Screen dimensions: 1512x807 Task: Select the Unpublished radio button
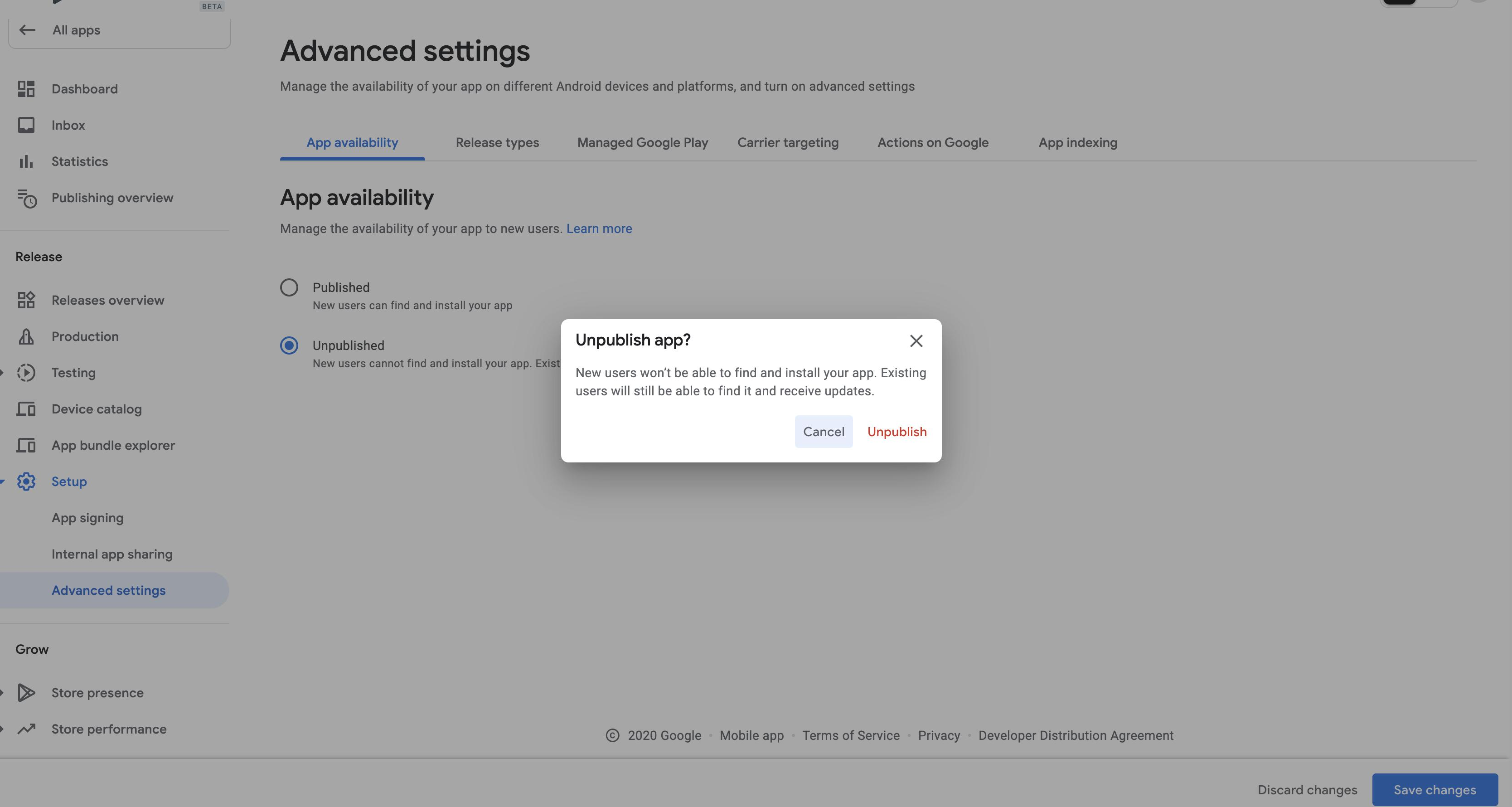point(289,345)
